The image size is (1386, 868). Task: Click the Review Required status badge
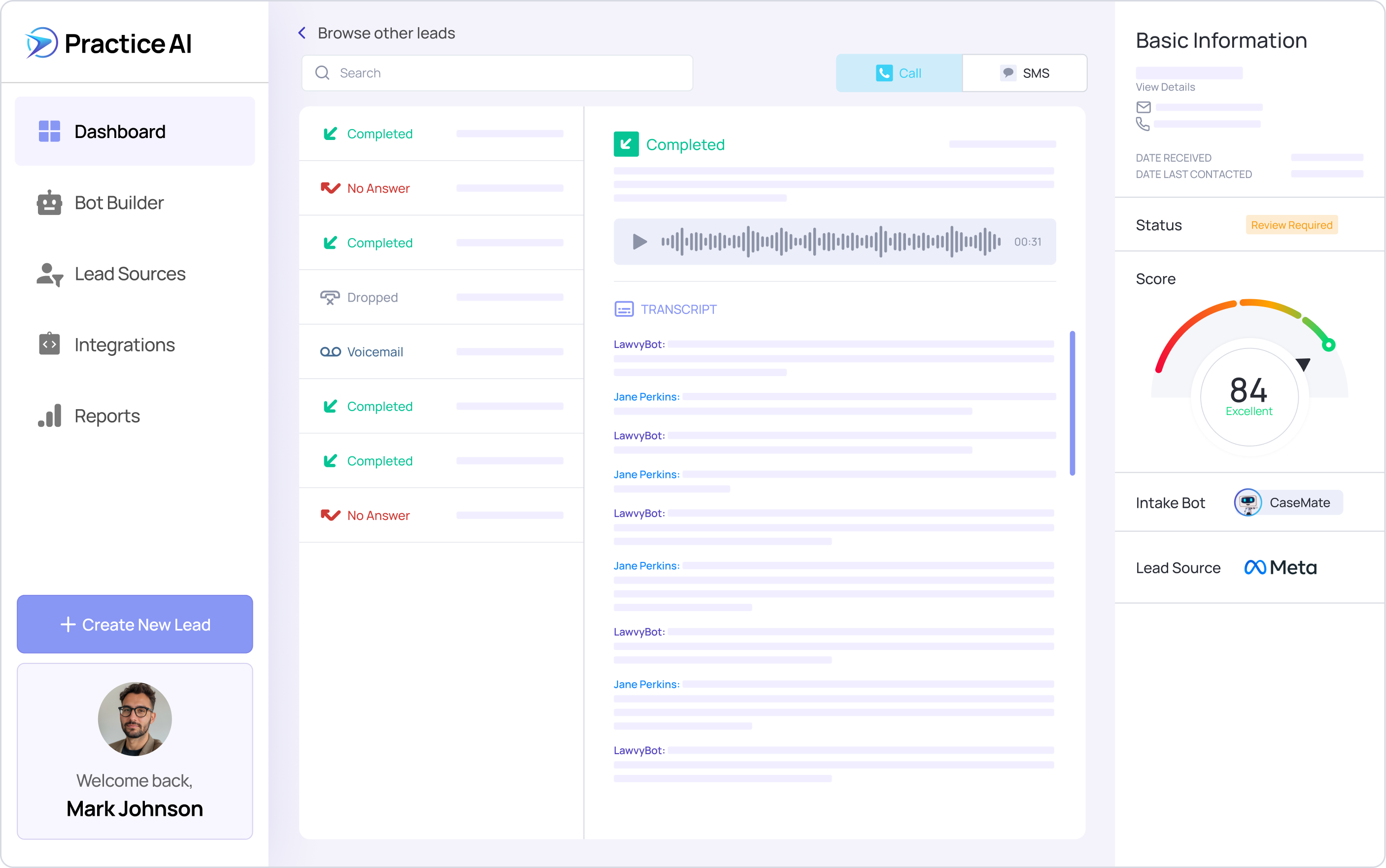pyautogui.click(x=1291, y=224)
